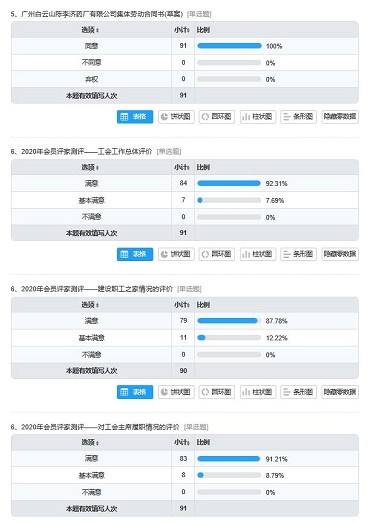Choose bar chart (条形图) for the 工会工作总体评价 question
The image size is (372, 522).
pos(298,254)
